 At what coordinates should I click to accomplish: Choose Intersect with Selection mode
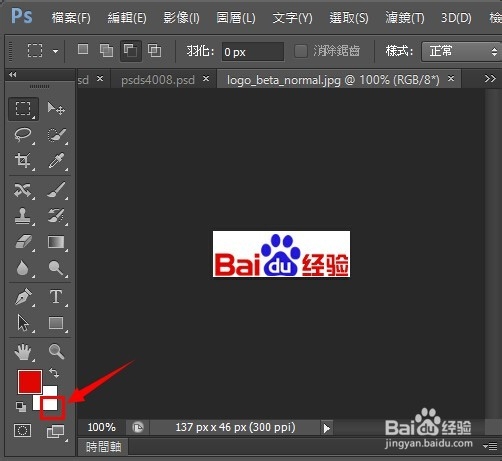click(155, 51)
